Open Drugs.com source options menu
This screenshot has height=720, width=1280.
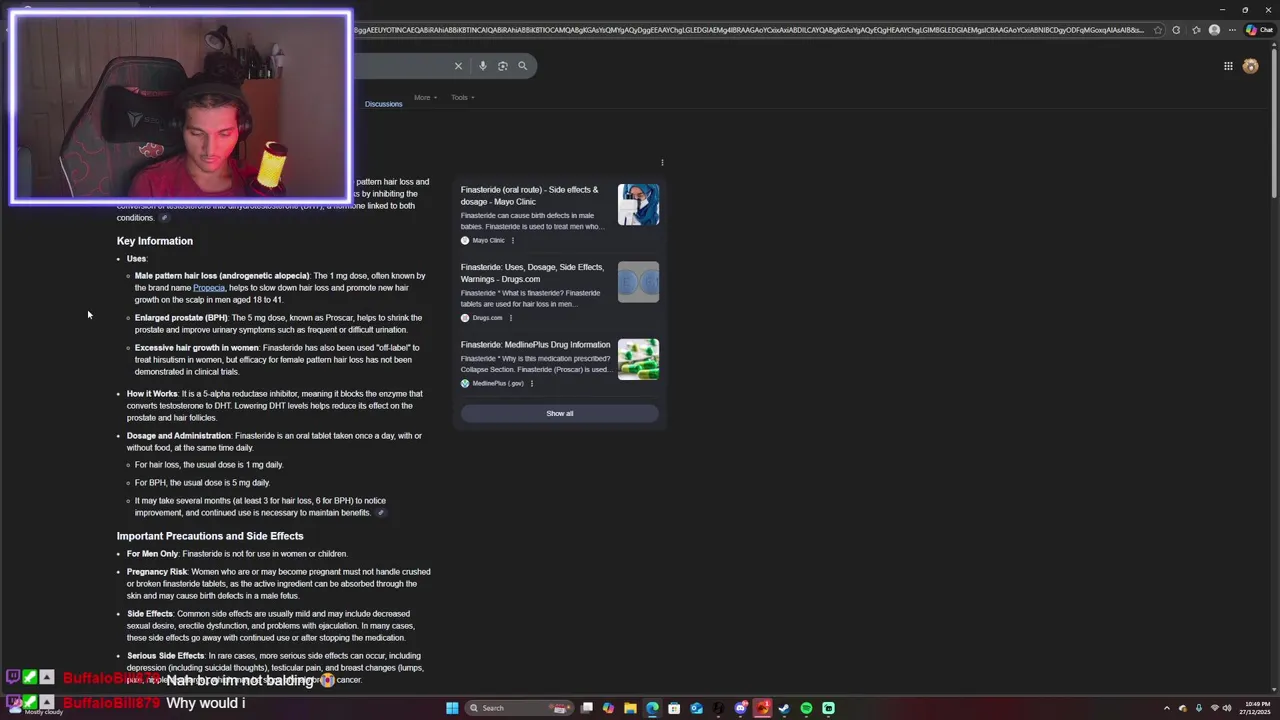click(510, 318)
